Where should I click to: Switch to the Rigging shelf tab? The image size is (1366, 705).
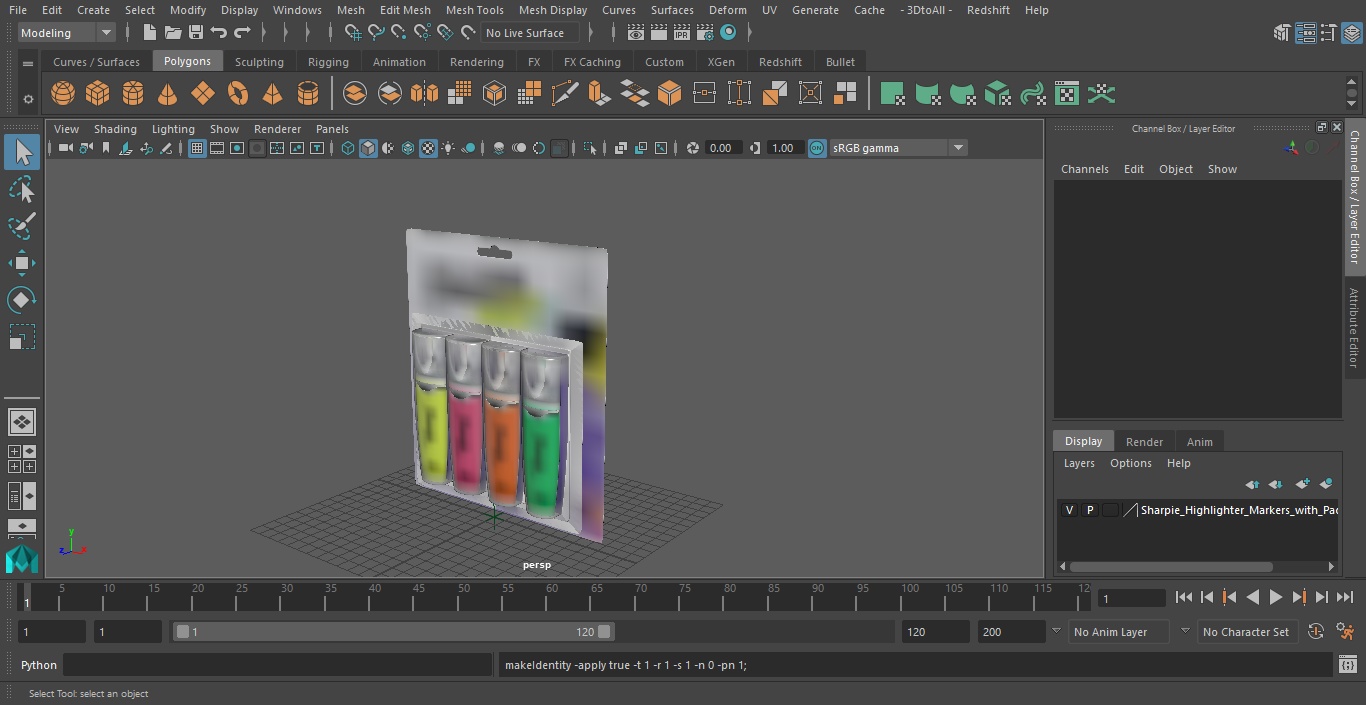[x=328, y=62]
